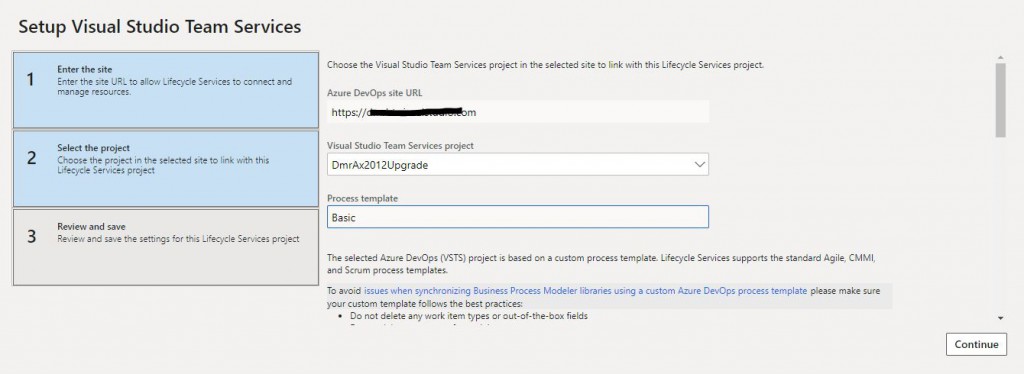
Task: Click the empty scrollbar track below the thumb
Action: pos(1000,225)
